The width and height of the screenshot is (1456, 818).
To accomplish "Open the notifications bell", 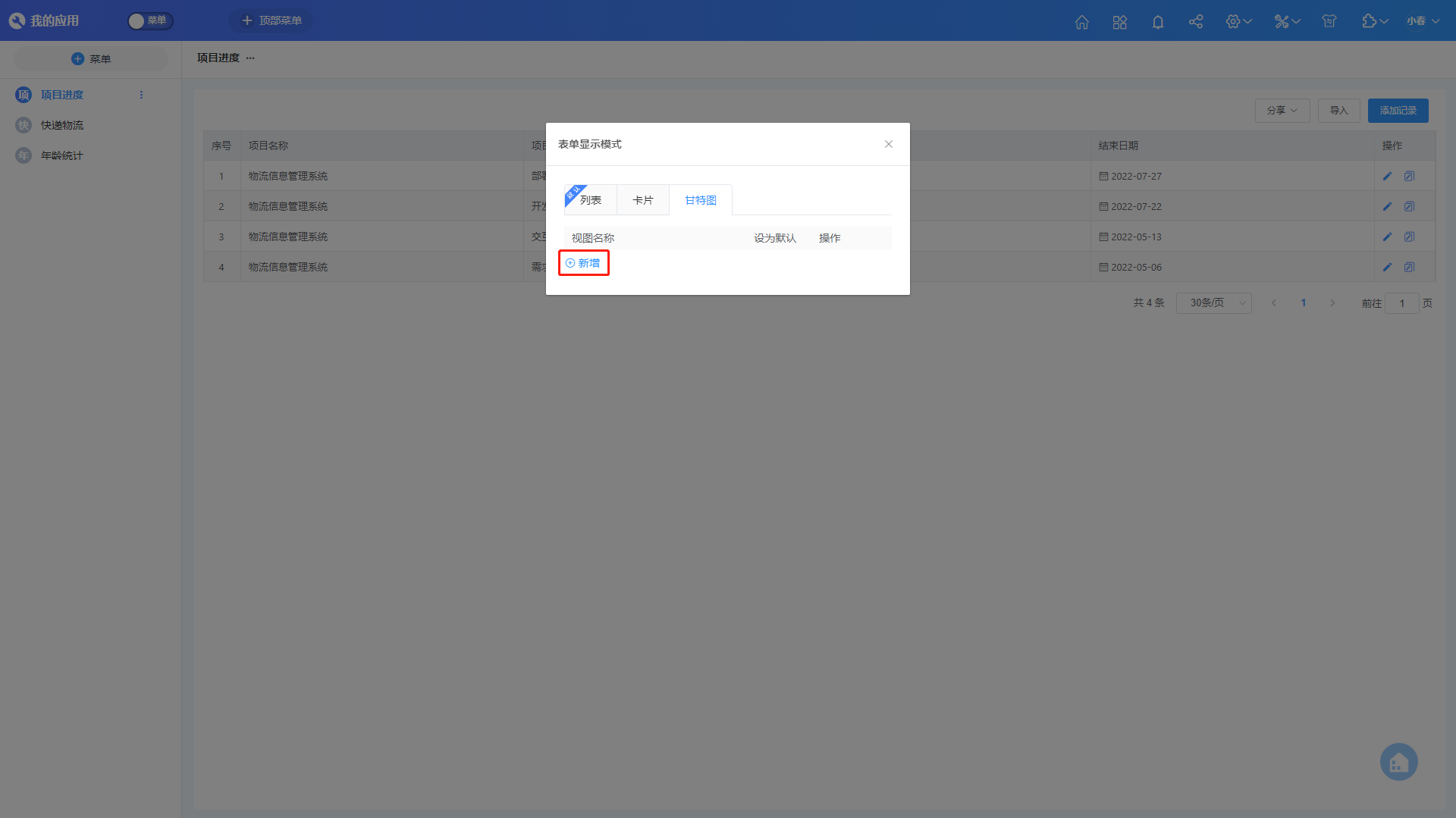I will [x=1158, y=21].
